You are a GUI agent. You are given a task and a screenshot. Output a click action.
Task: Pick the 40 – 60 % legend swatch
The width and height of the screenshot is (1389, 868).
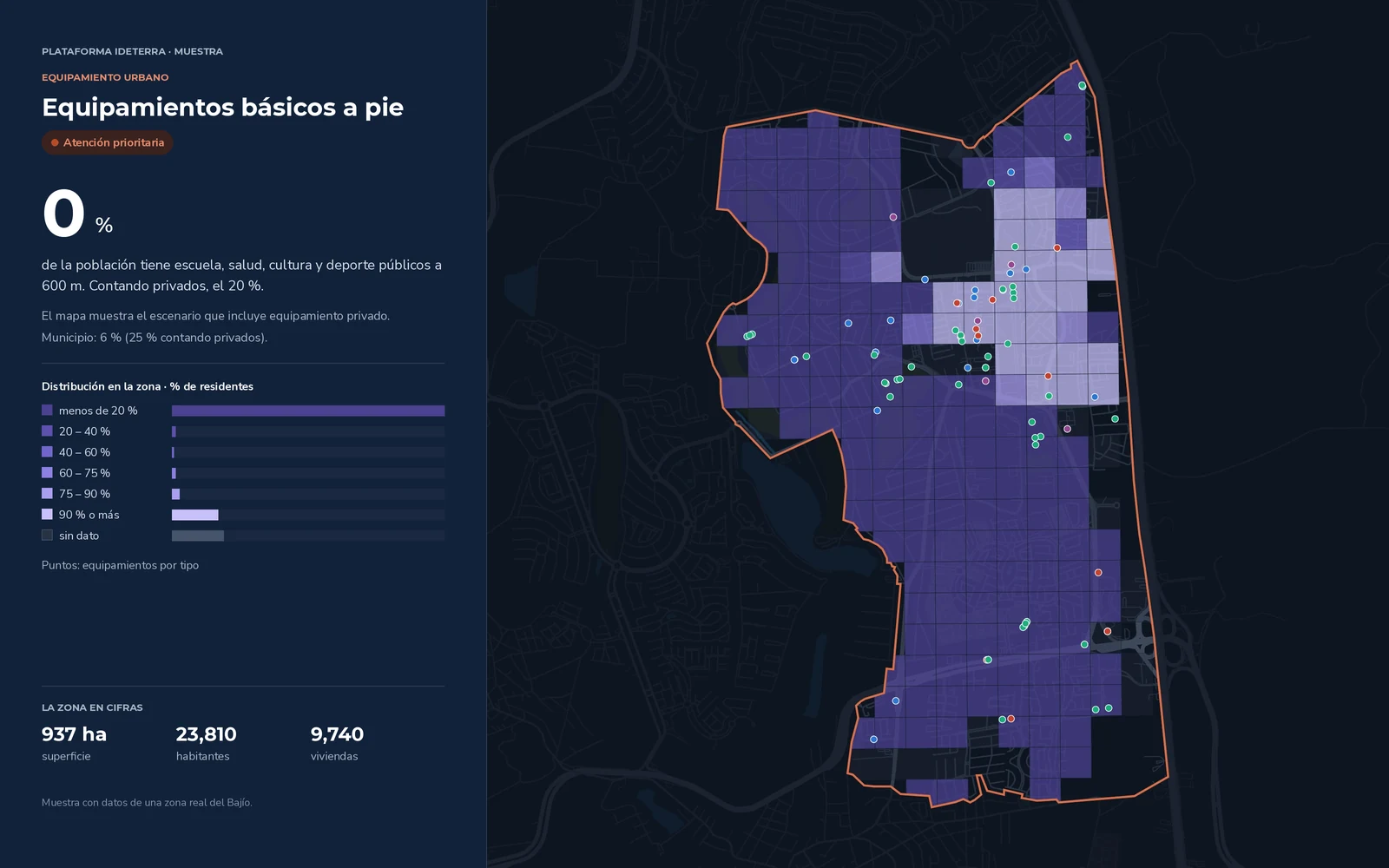(x=47, y=451)
